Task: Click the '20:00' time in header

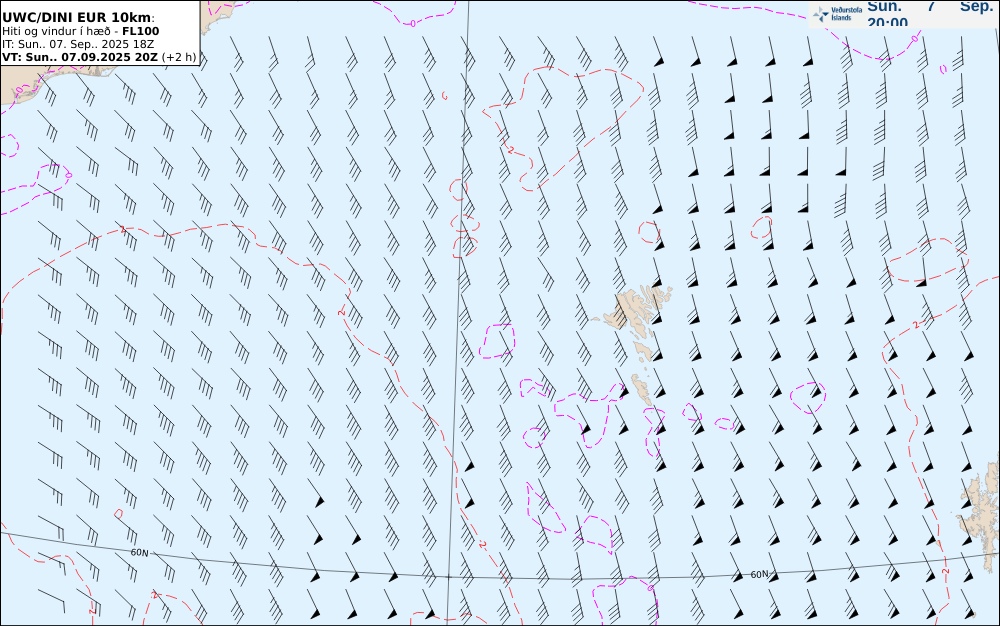Action: click(887, 22)
